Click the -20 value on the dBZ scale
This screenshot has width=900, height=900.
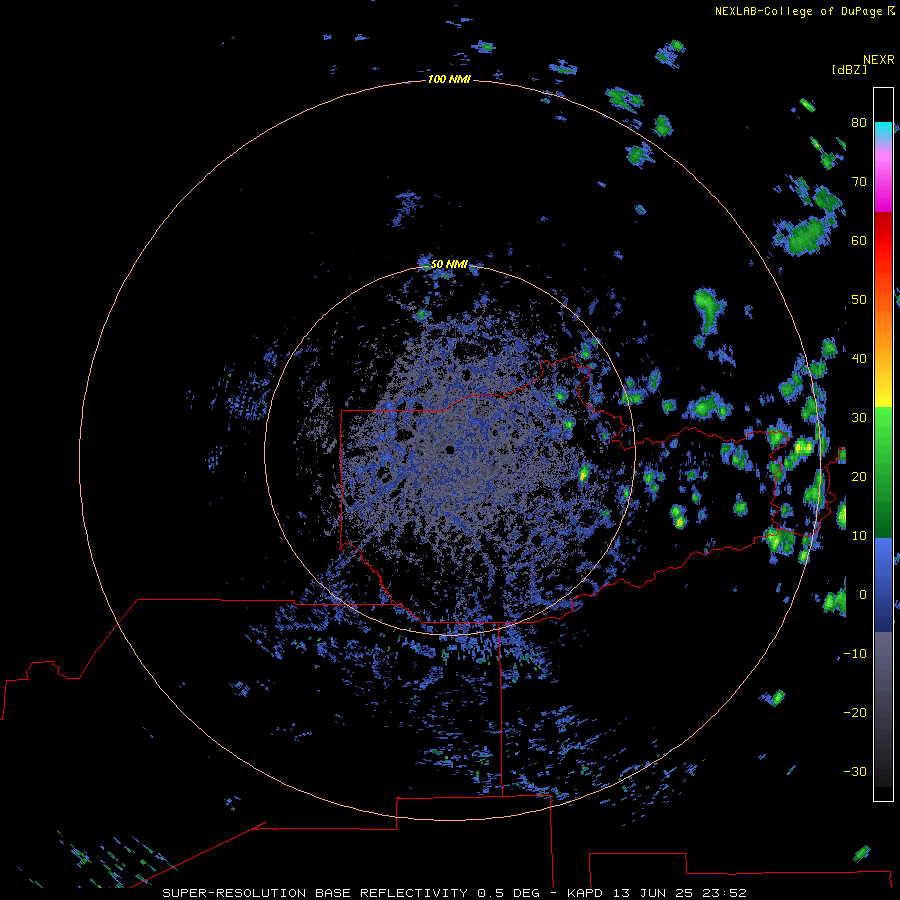coord(855,712)
